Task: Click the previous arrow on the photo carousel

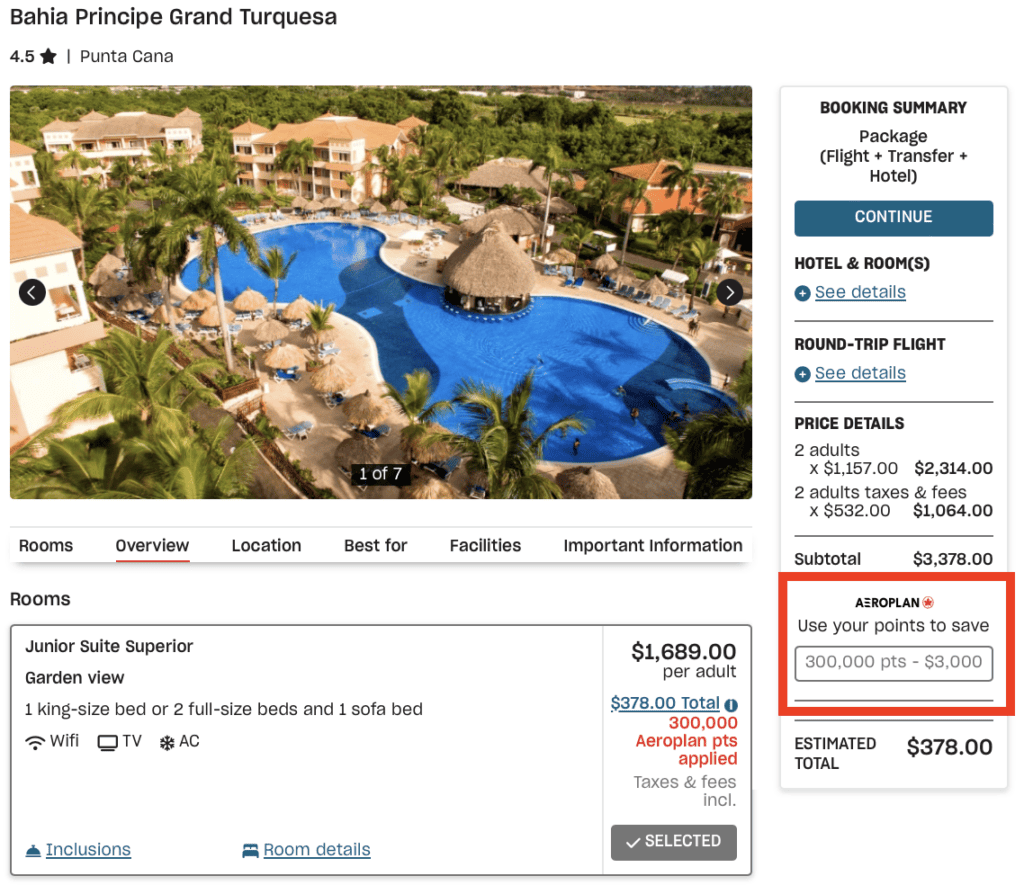Action: pos(32,292)
